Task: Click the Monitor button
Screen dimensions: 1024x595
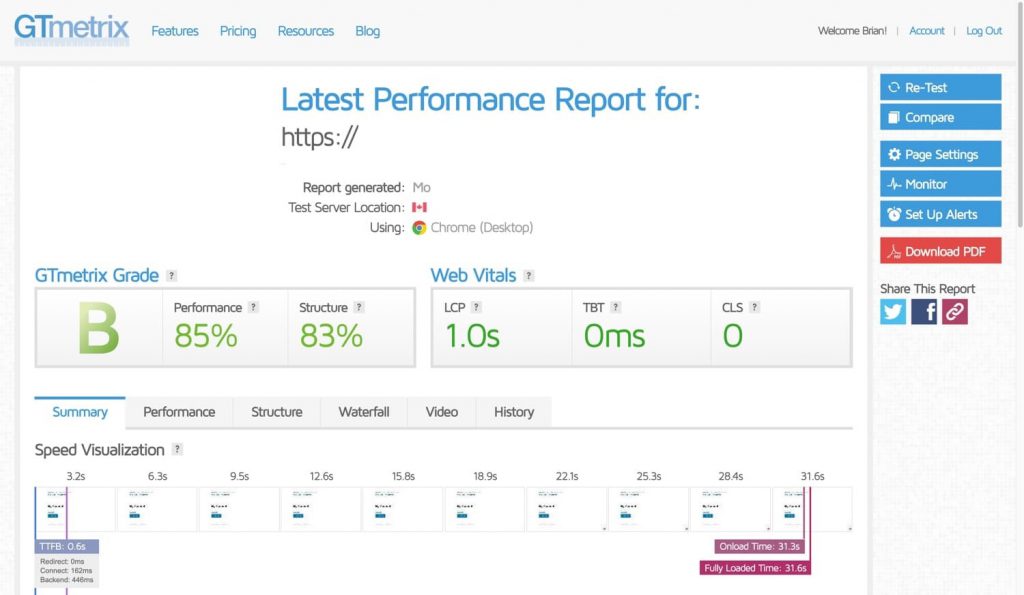Action: [940, 184]
